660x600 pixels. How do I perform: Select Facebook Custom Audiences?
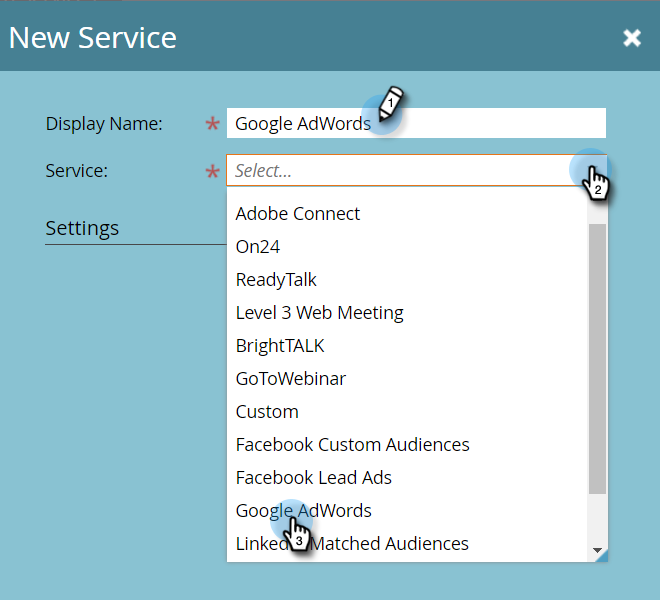[x=407, y=445]
